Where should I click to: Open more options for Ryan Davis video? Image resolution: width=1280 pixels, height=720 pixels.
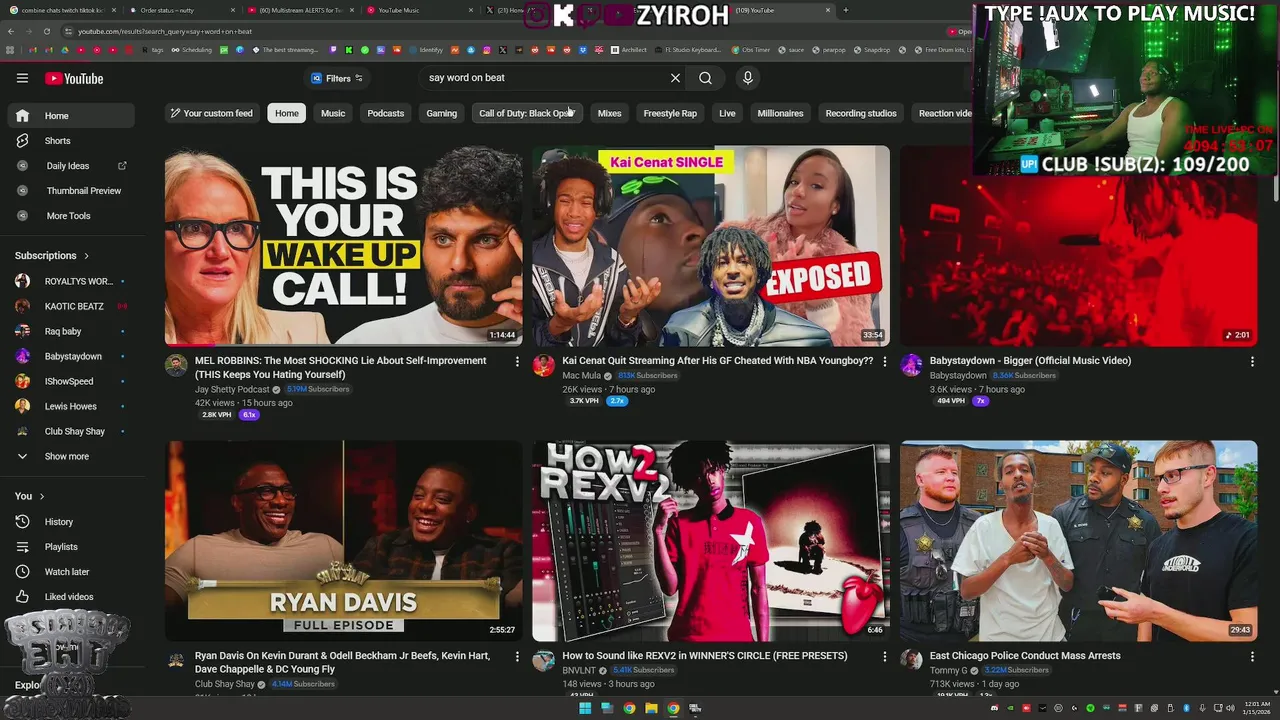[x=517, y=656]
